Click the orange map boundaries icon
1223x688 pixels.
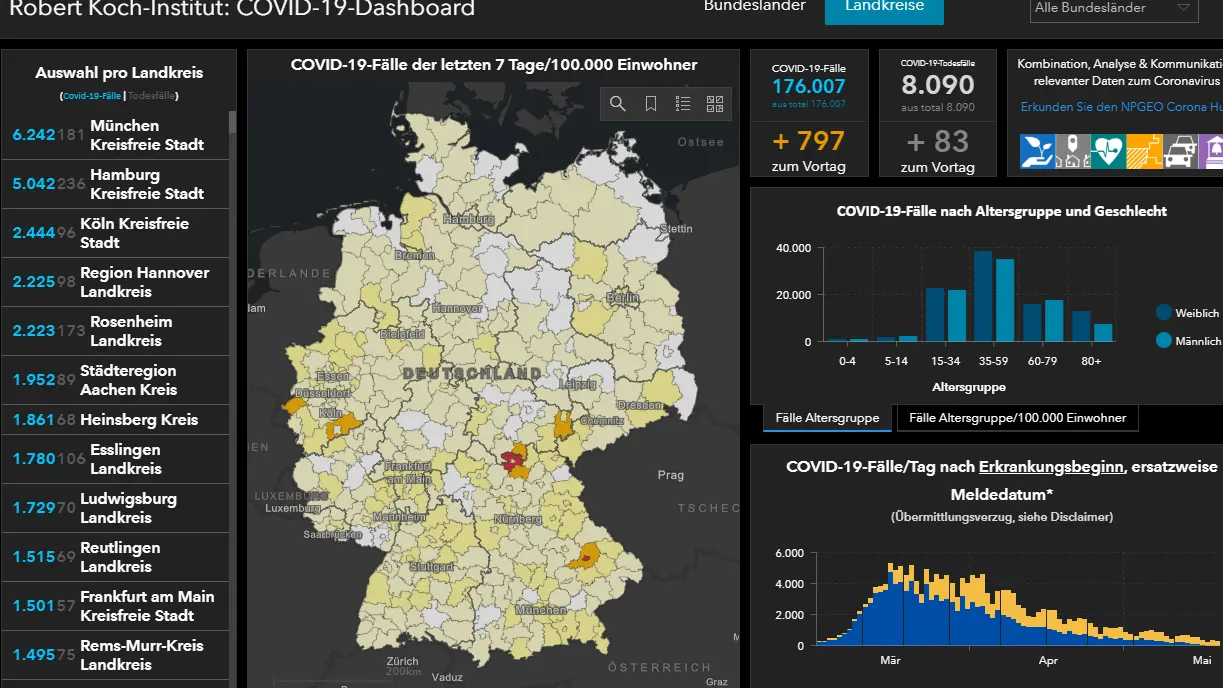(x=1142, y=152)
